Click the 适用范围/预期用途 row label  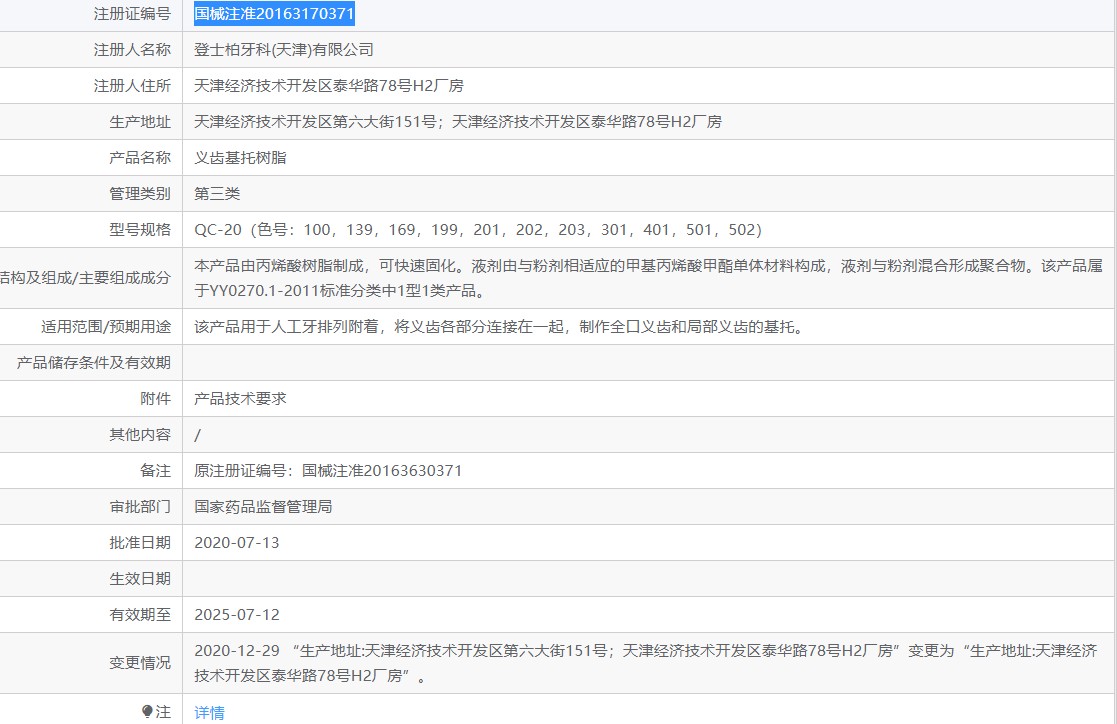click(106, 326)
